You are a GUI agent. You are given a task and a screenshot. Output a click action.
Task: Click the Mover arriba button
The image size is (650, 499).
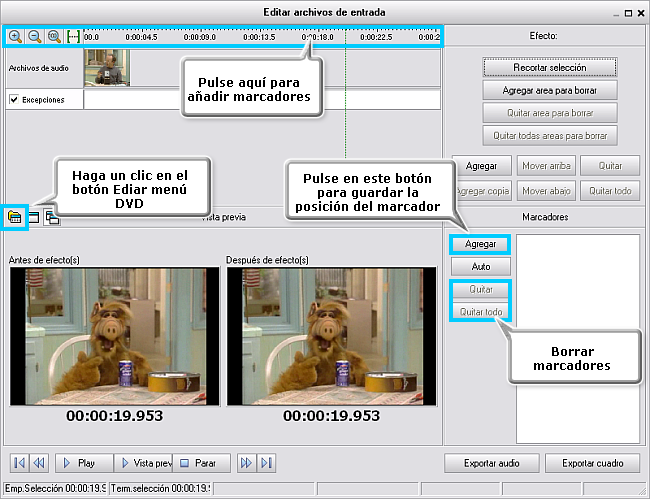point(546,166)
